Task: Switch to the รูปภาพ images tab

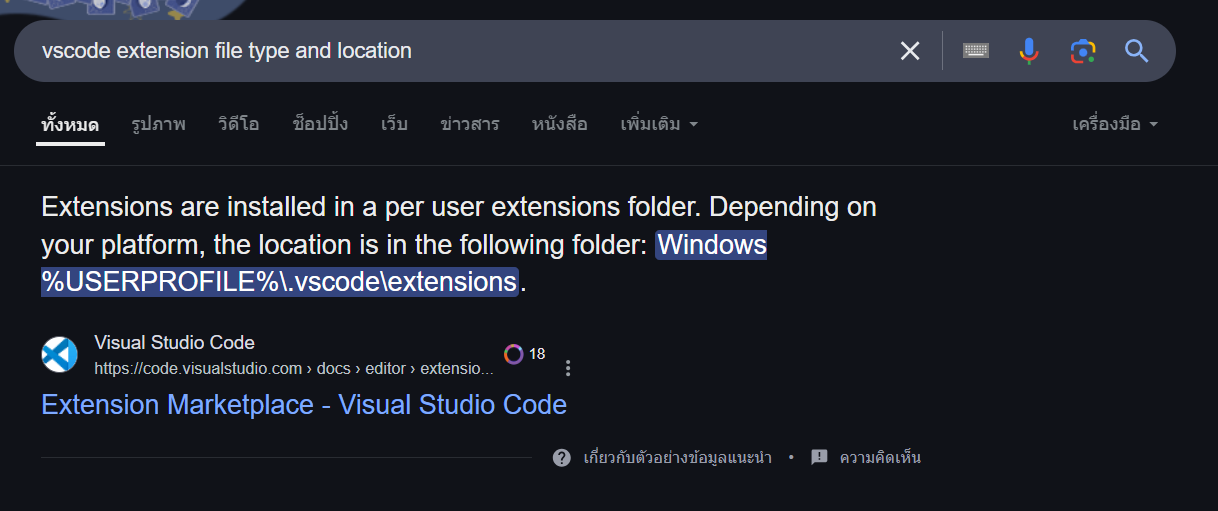Action: coord(158,125)
